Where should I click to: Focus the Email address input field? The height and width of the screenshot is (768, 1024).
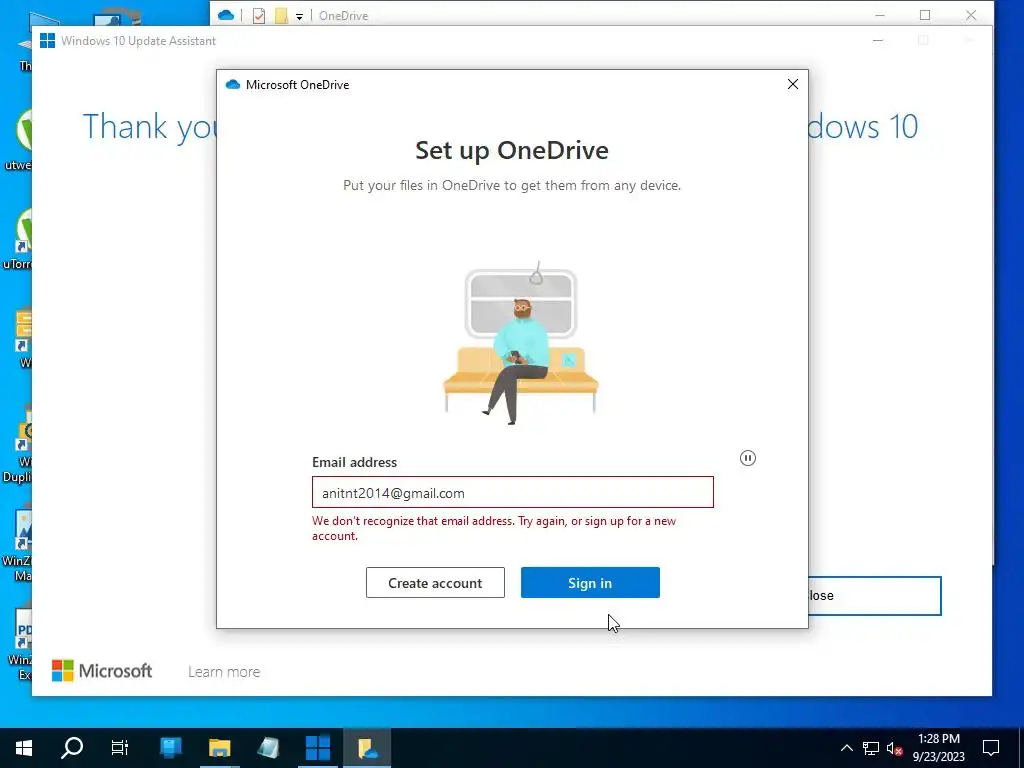click(513, 492)
